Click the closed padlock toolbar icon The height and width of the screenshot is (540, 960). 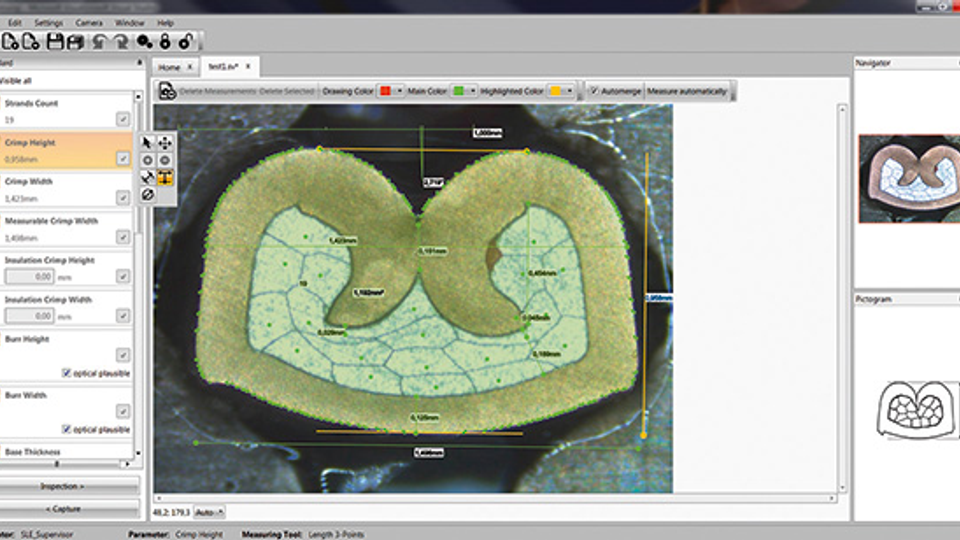click(x=165, y=42)
